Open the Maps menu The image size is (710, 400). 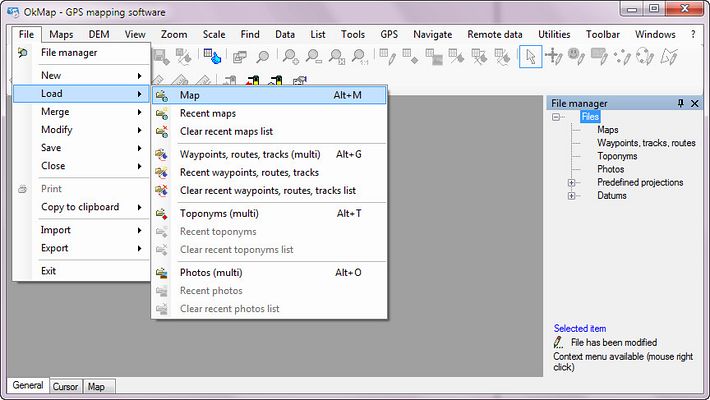[x=61, y=34]
